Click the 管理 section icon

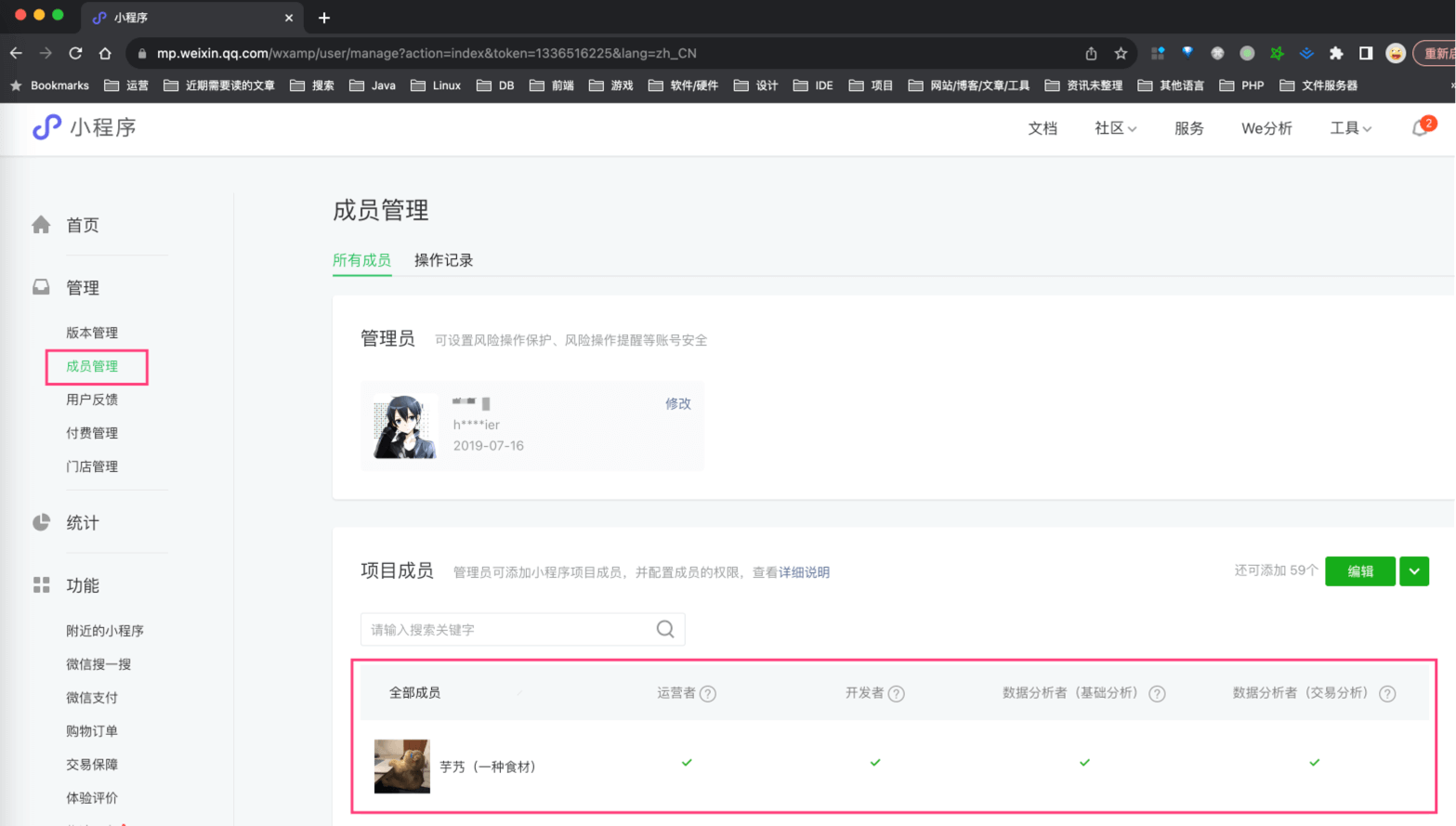pos(41,287)
